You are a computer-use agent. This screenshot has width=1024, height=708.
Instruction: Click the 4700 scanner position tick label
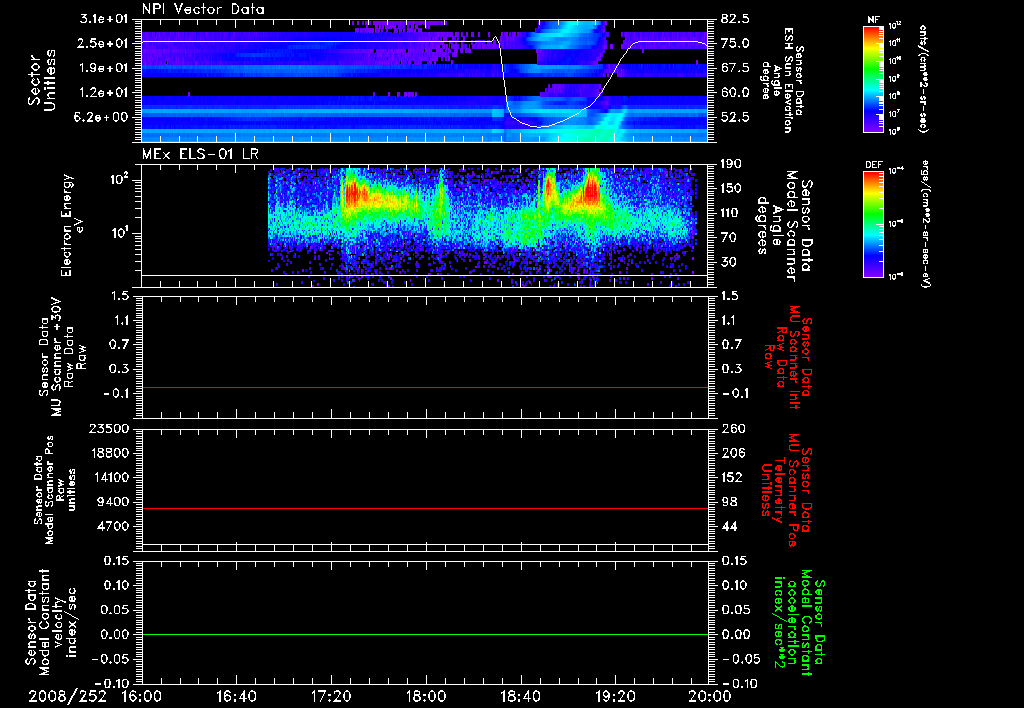coord(112,526)
